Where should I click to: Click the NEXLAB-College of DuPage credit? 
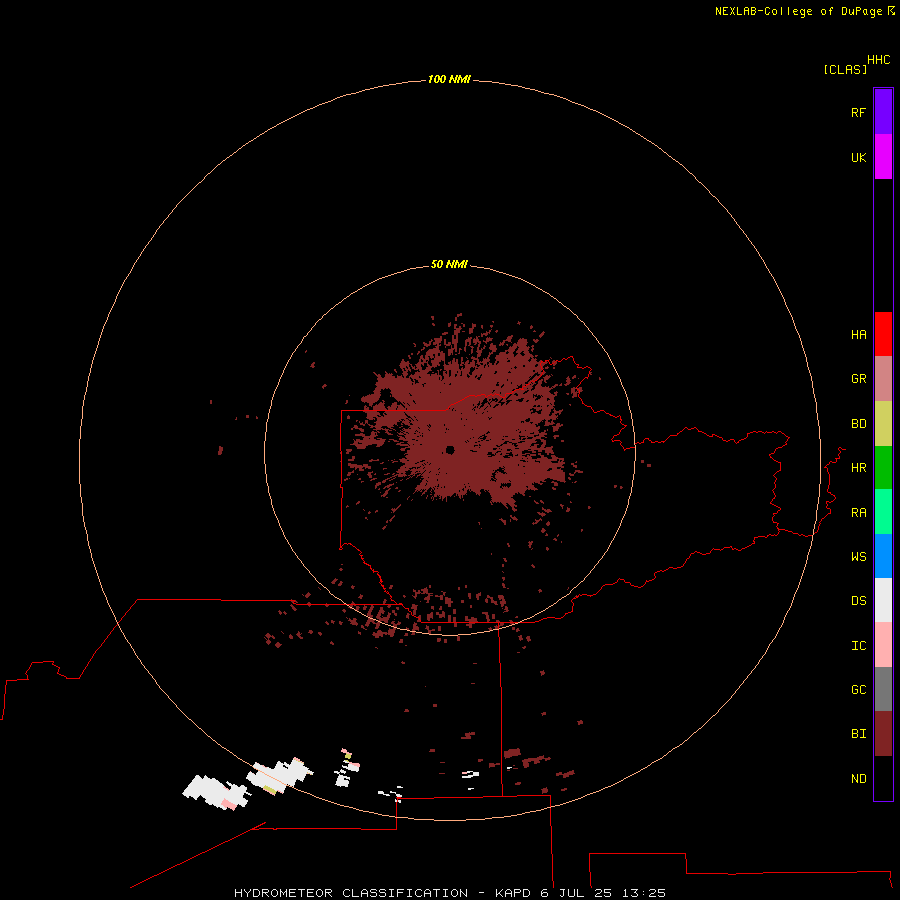pyautogui.click(x=798, y=11)
